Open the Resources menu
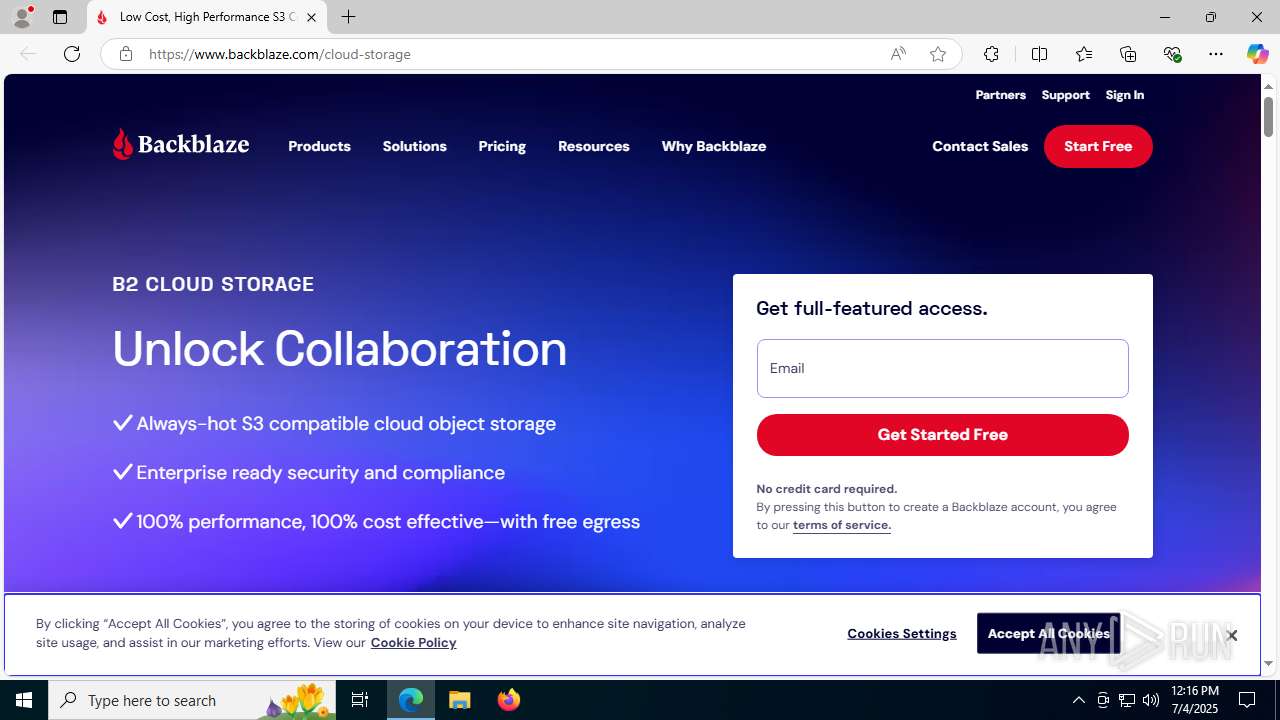This screenshot has width=1280, height=720. click(x=594, y=146)
